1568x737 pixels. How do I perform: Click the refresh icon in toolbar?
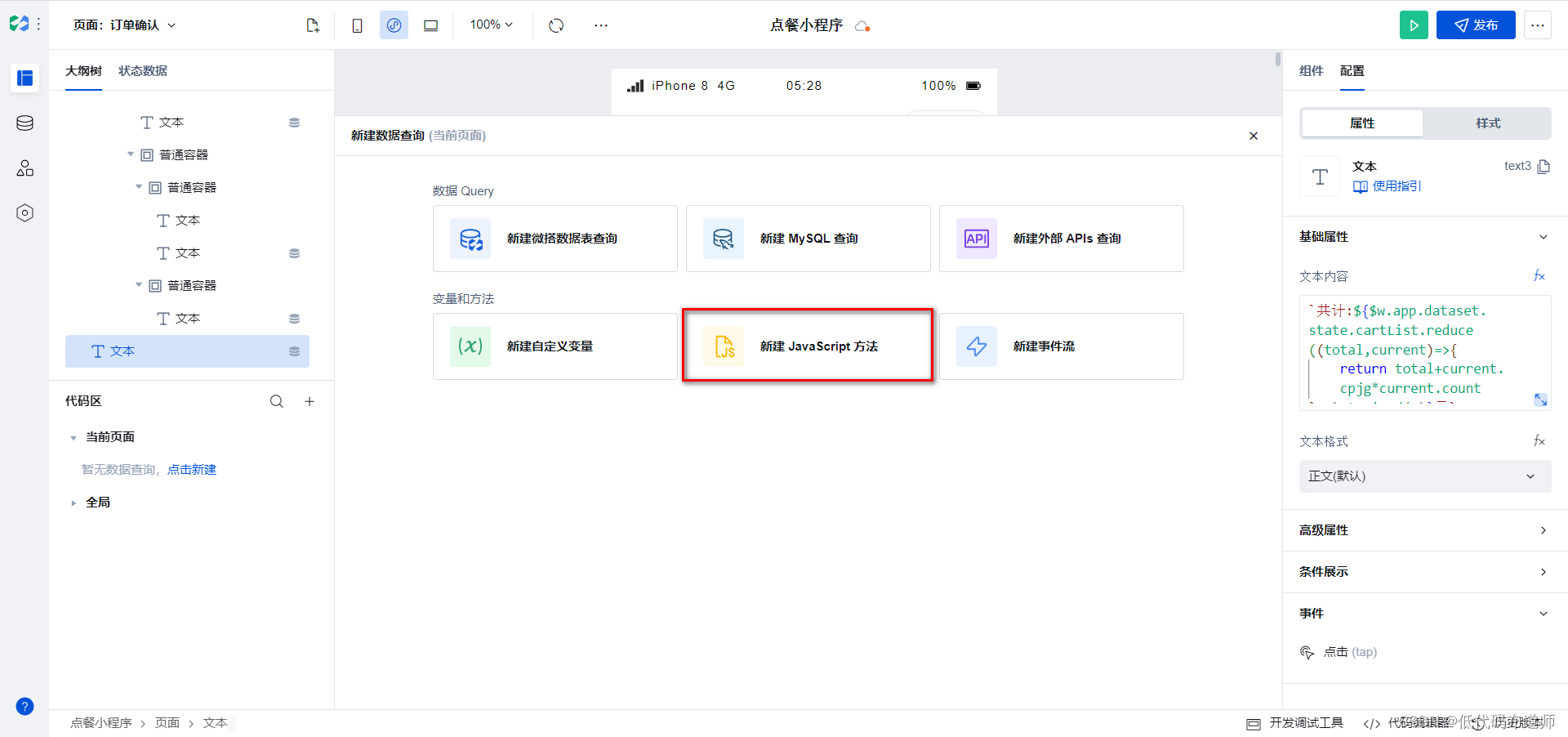click(556, 25)
